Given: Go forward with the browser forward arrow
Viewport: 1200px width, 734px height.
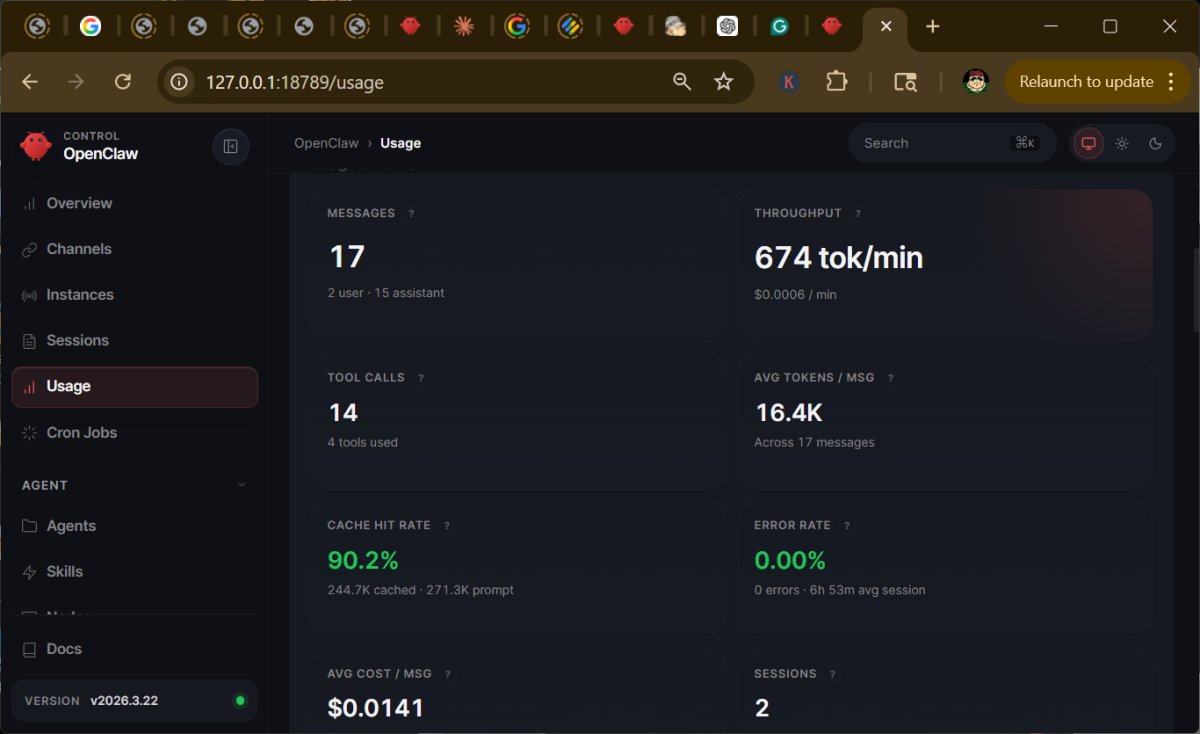Looking at the screenshot, I should point(76,82).
